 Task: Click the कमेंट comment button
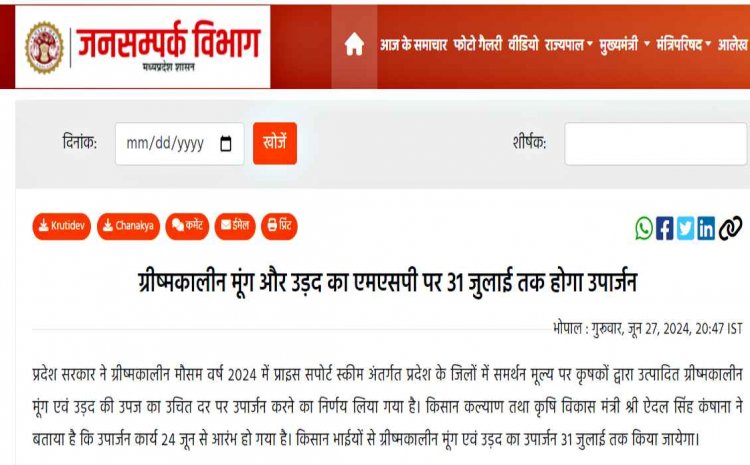187,226
